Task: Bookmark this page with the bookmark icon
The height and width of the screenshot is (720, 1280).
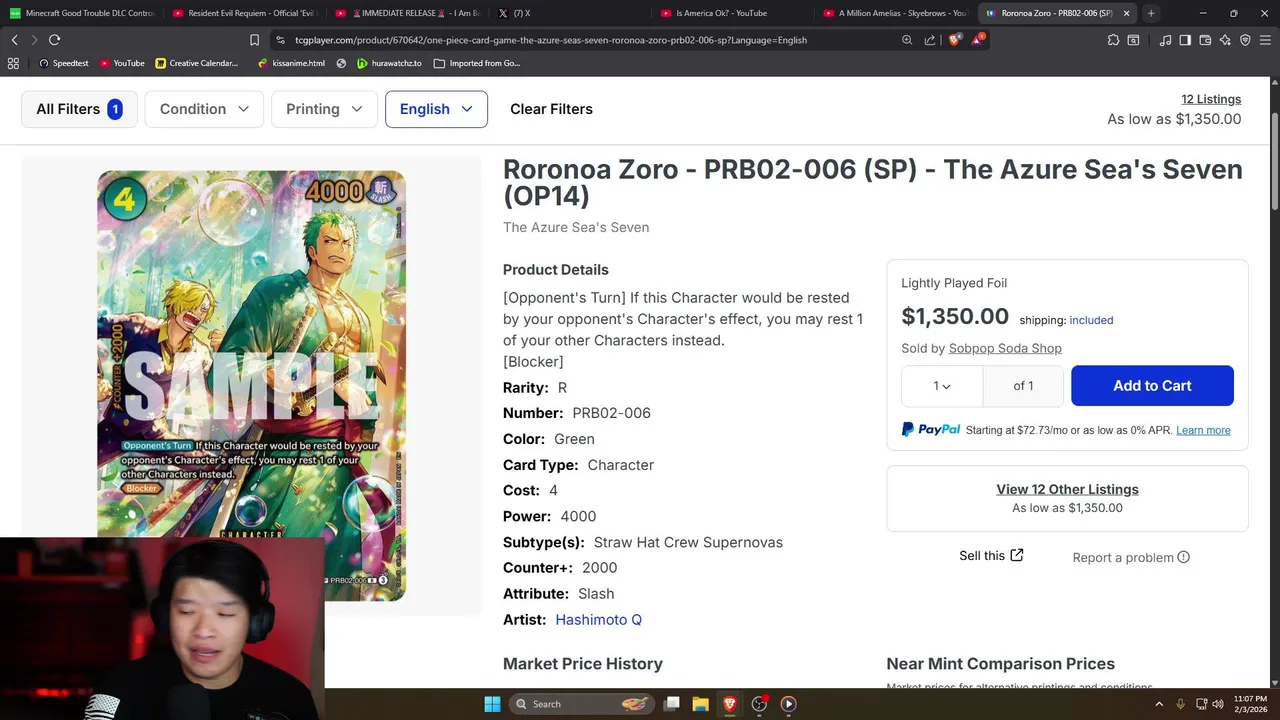Action: [x=254, y=40]
